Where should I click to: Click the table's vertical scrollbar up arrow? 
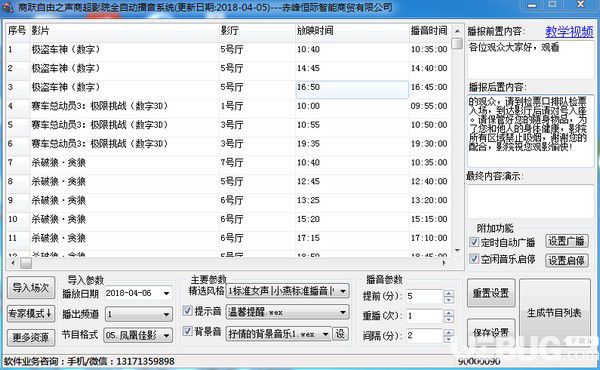point(457,31)
